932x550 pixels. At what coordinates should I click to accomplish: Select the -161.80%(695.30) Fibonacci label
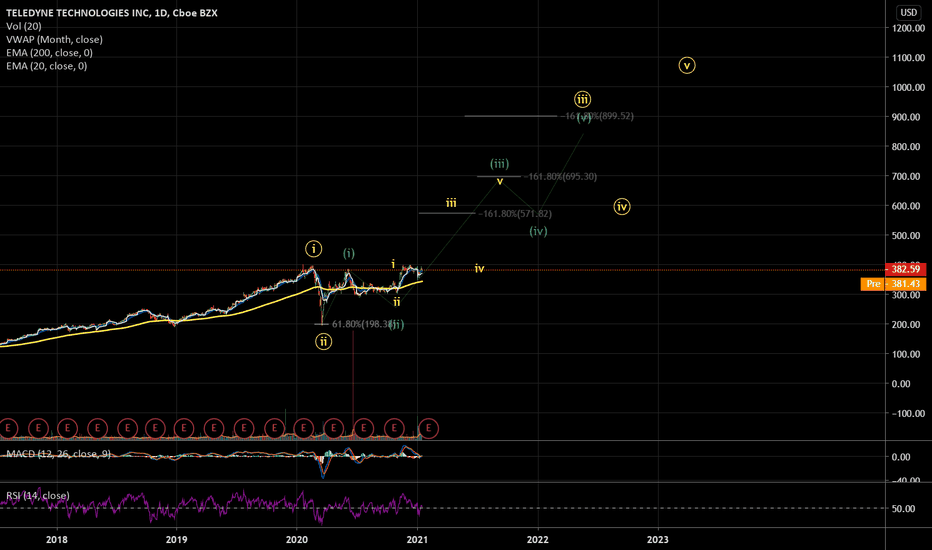tap(560, 177)
